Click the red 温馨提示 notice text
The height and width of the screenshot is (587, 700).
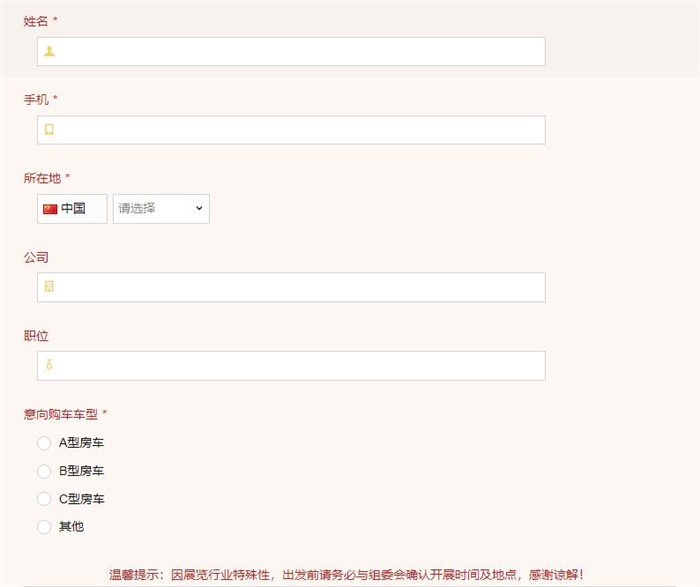pos(346,575)
